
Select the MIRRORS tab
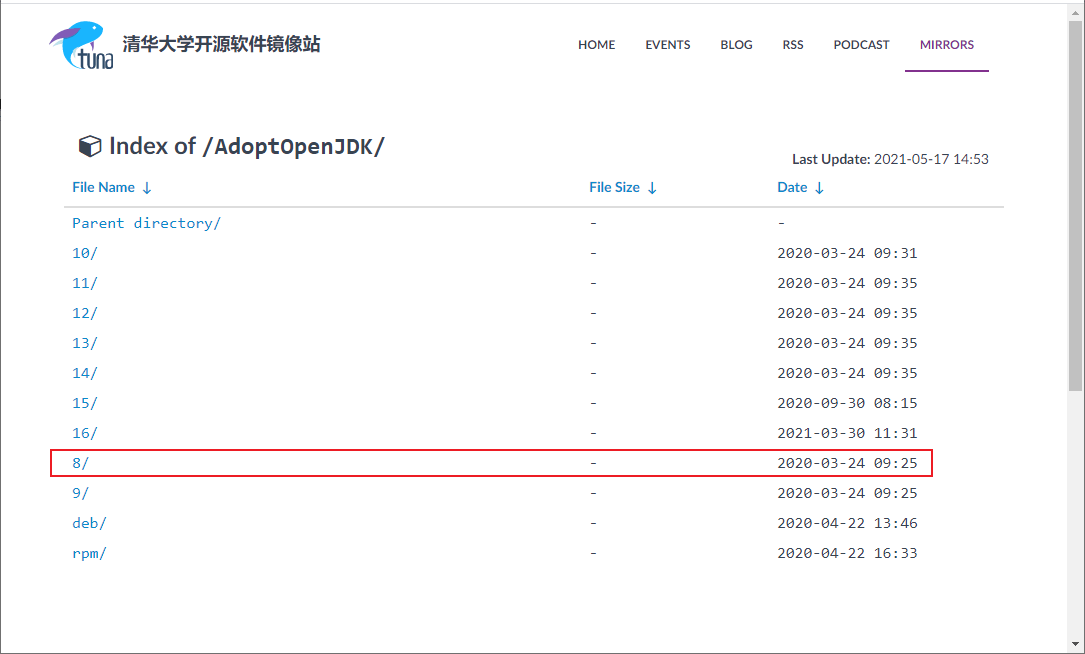(946, 45)
